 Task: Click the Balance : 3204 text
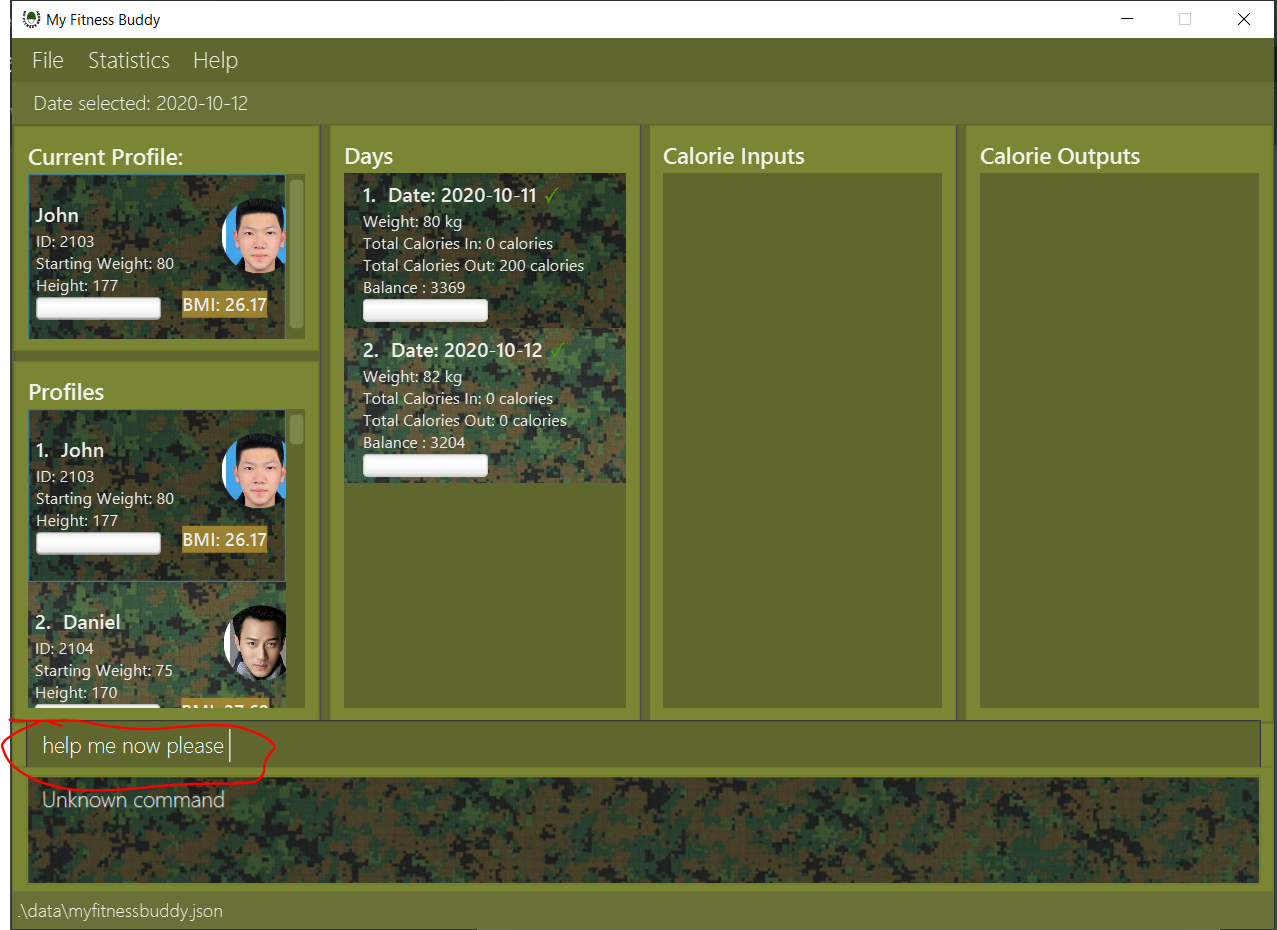414,442
